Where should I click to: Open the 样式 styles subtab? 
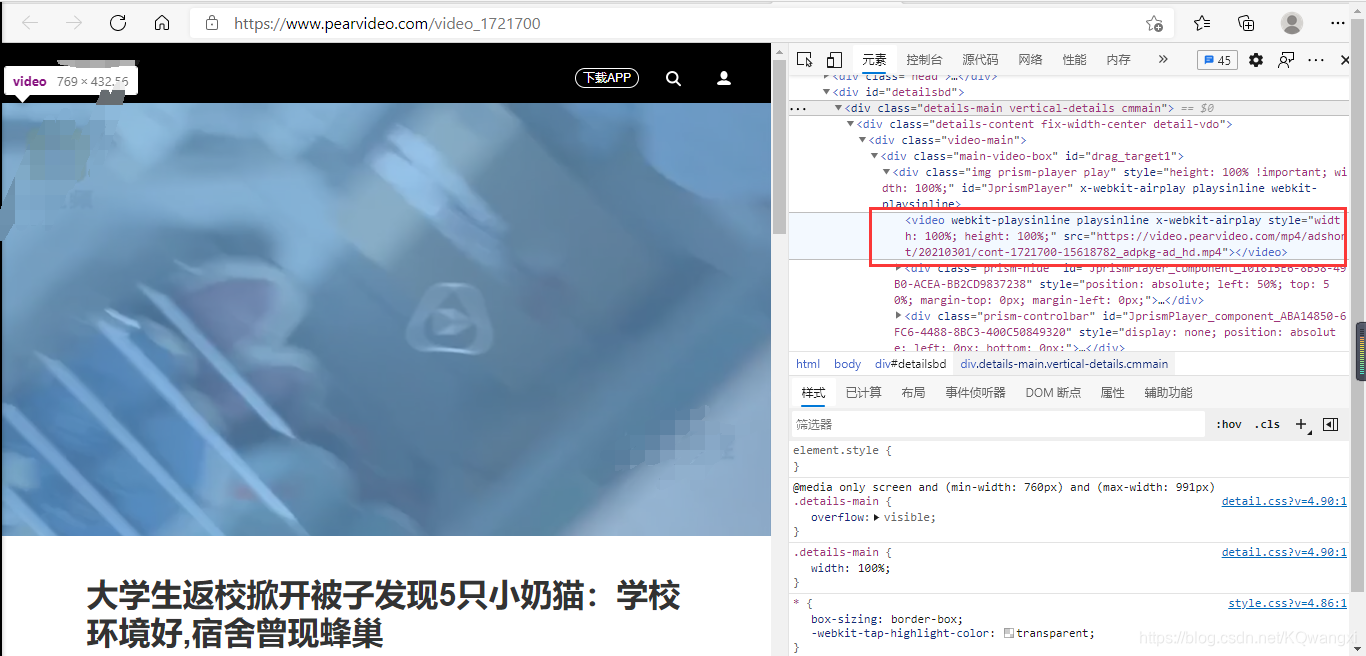point(813,393)
